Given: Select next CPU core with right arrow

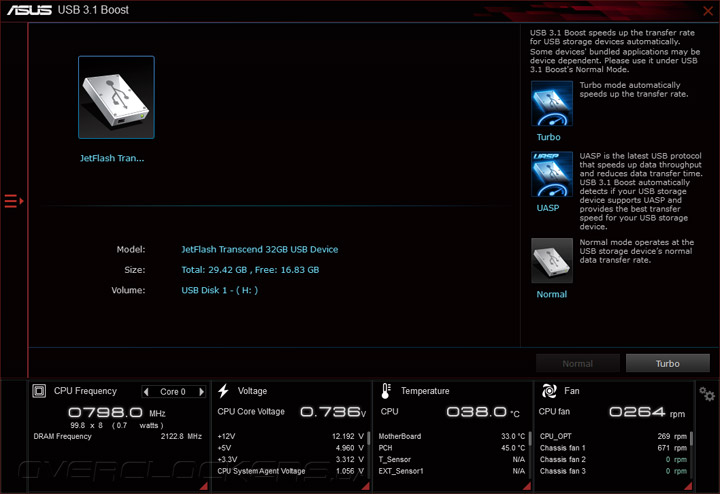Looking at the screenshot, I should (x=201, y=392).
